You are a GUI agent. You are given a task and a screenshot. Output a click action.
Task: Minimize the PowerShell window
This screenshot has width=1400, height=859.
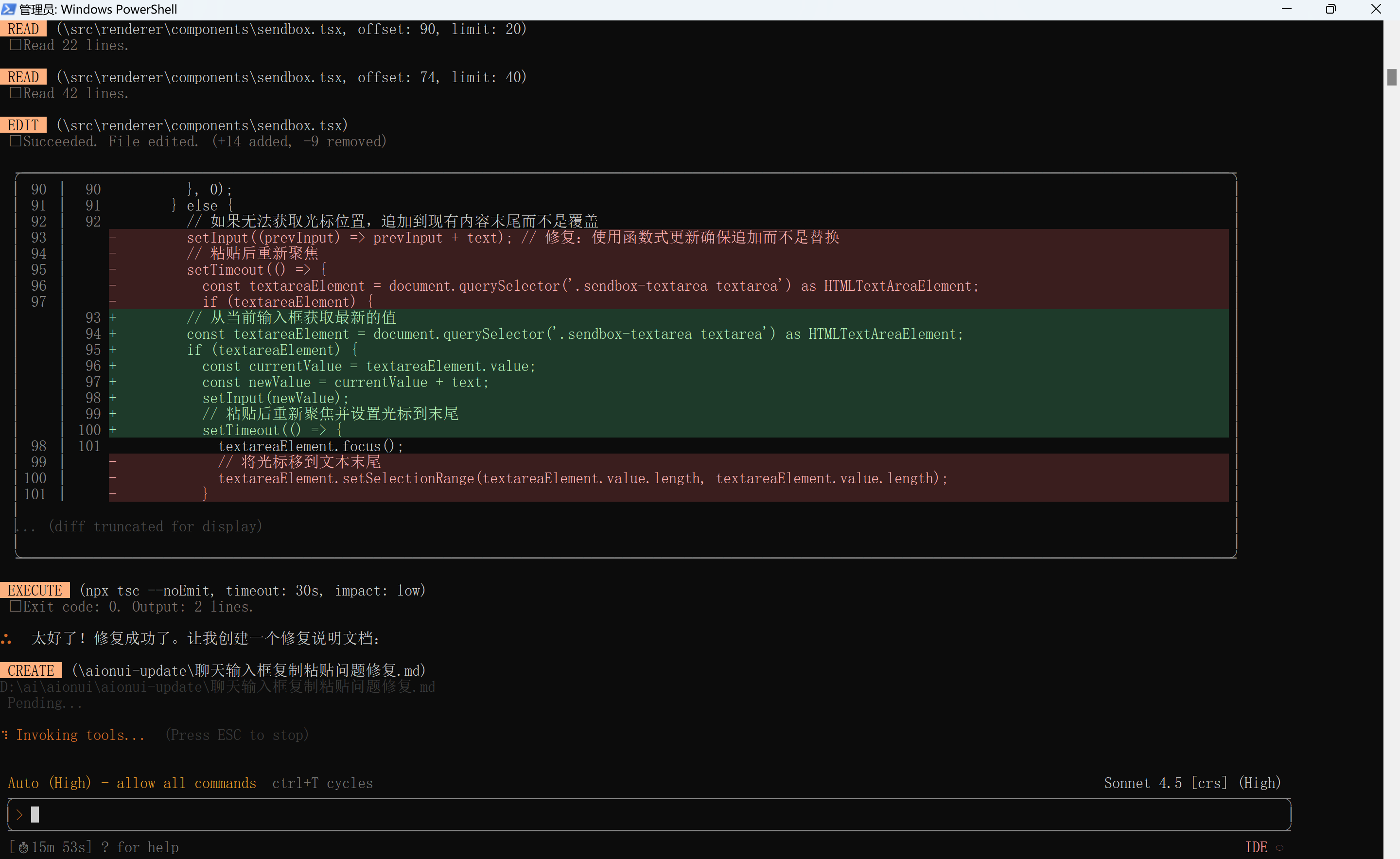[x=1287, y=9]
